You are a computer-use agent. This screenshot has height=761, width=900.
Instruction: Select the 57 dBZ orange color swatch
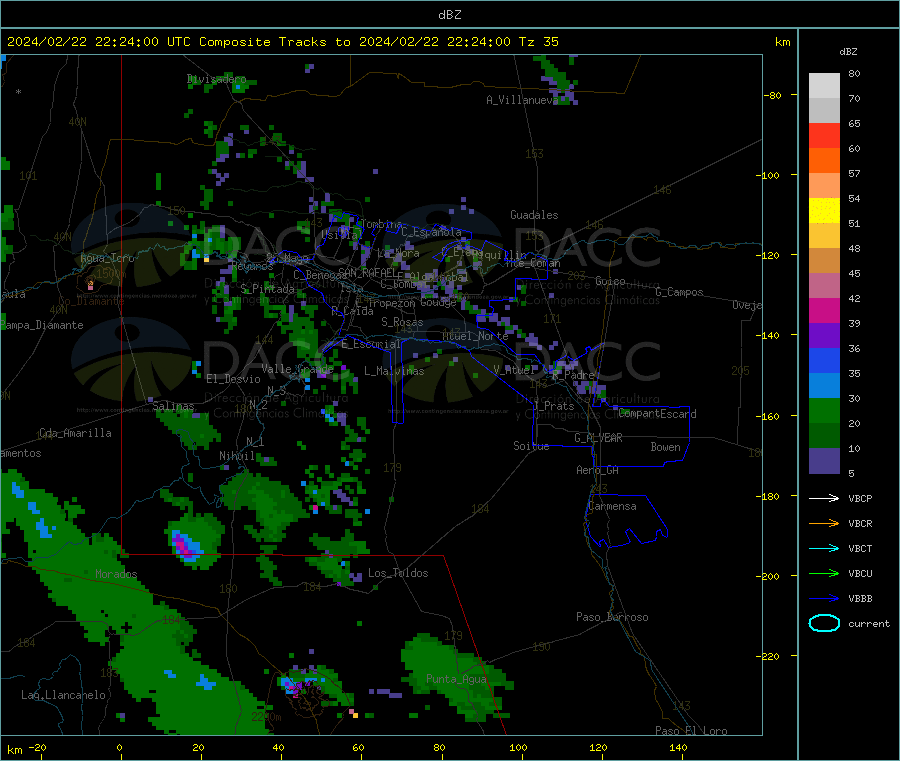(824, 161)
